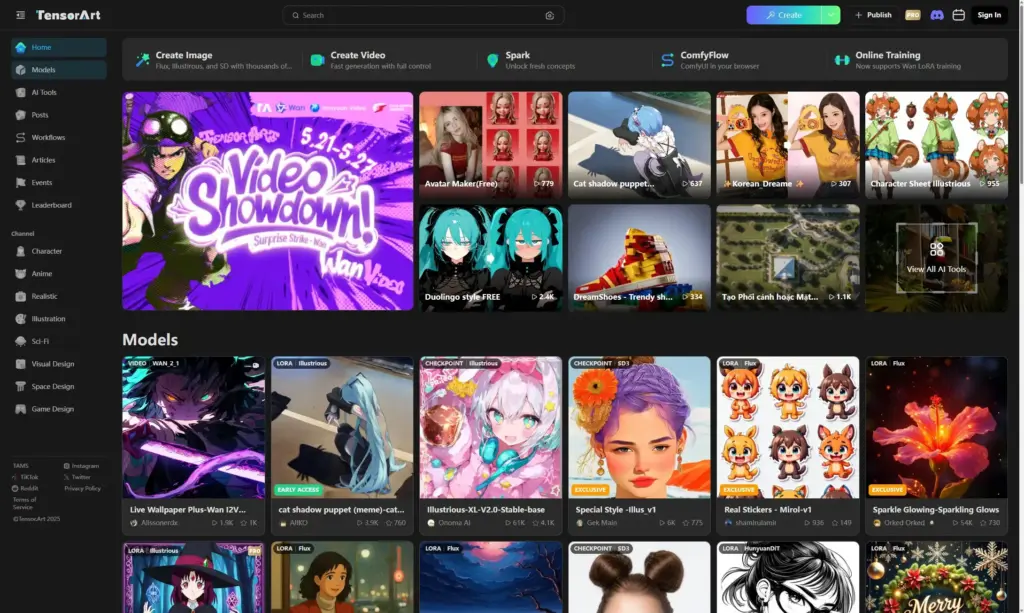Click the Twitter footer link
This screenshot has height=613, width=1024.
[x=77, y=477]
